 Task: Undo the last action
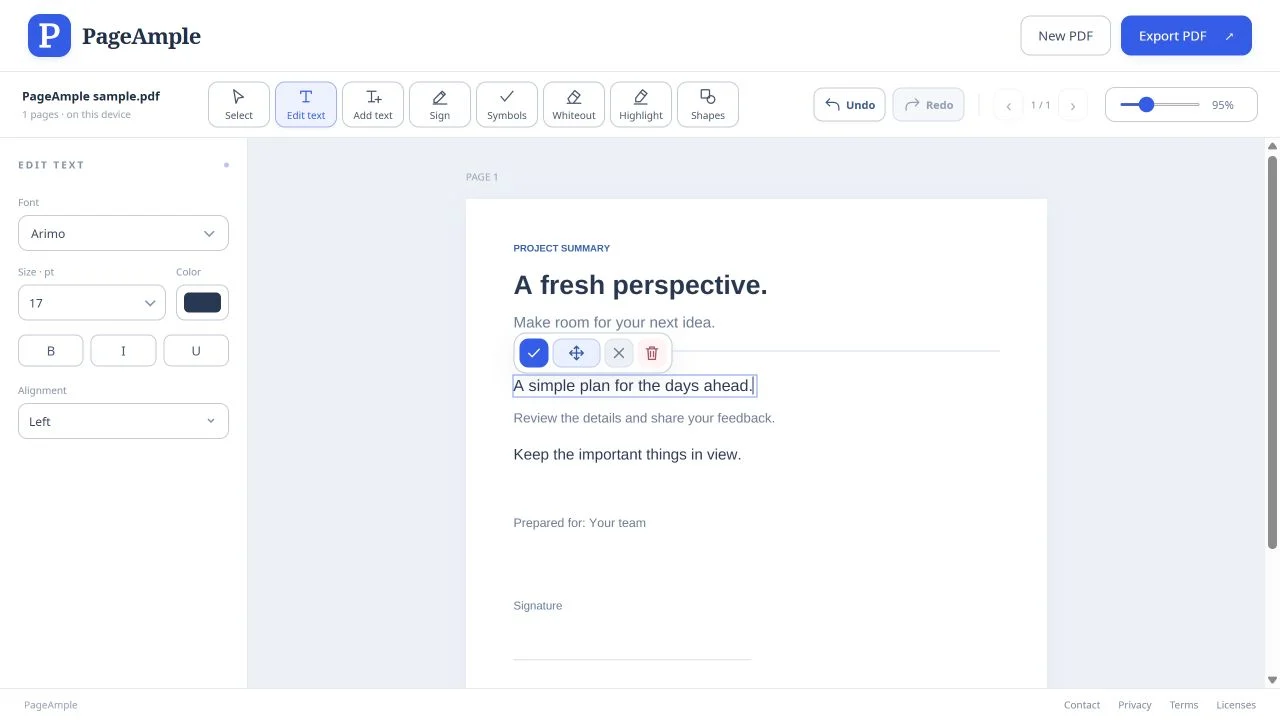pyautogui.click(x=849, y=105)
